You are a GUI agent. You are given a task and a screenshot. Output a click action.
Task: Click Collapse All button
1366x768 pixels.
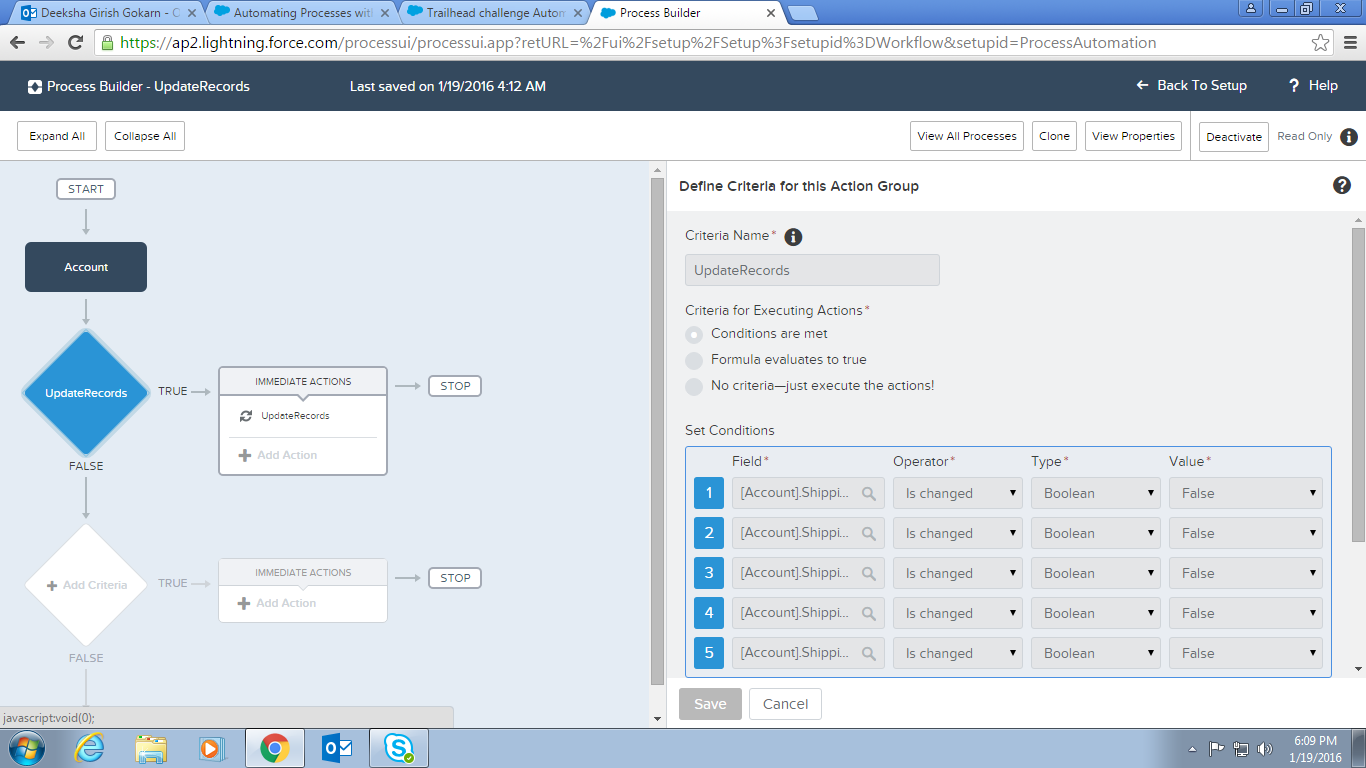(145, 137)
